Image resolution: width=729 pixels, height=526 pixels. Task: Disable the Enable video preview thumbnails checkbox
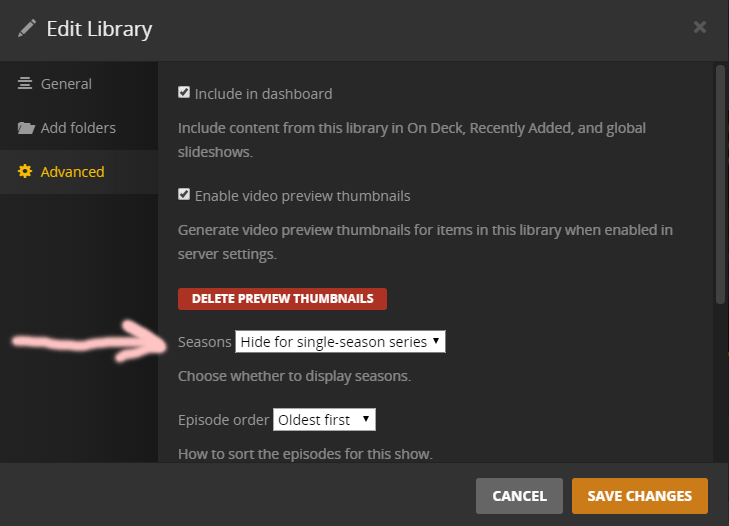coord(184,195)
